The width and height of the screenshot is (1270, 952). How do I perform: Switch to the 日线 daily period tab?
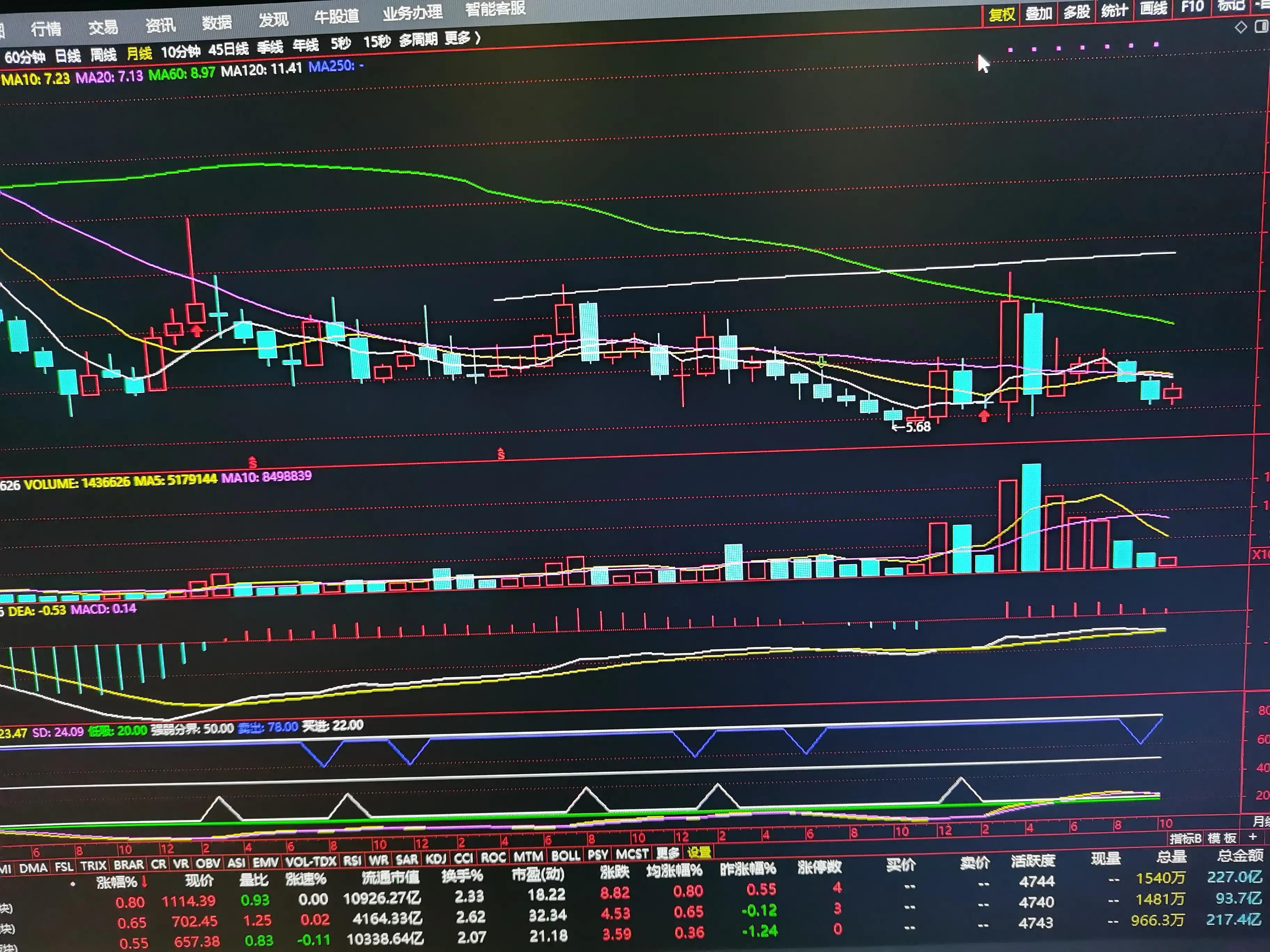pyautogui.click(x=68, y=56)
